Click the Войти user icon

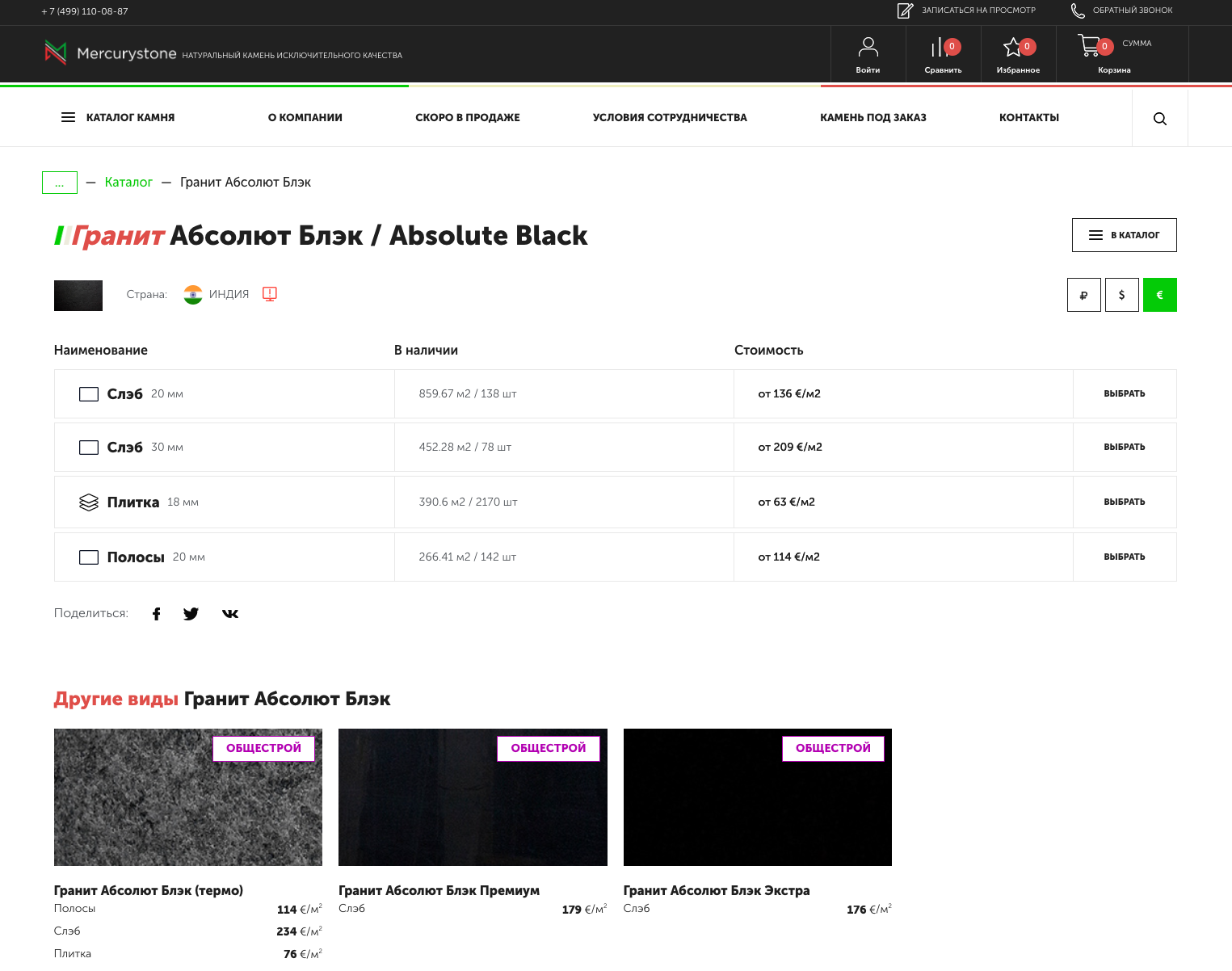(868, 47)
